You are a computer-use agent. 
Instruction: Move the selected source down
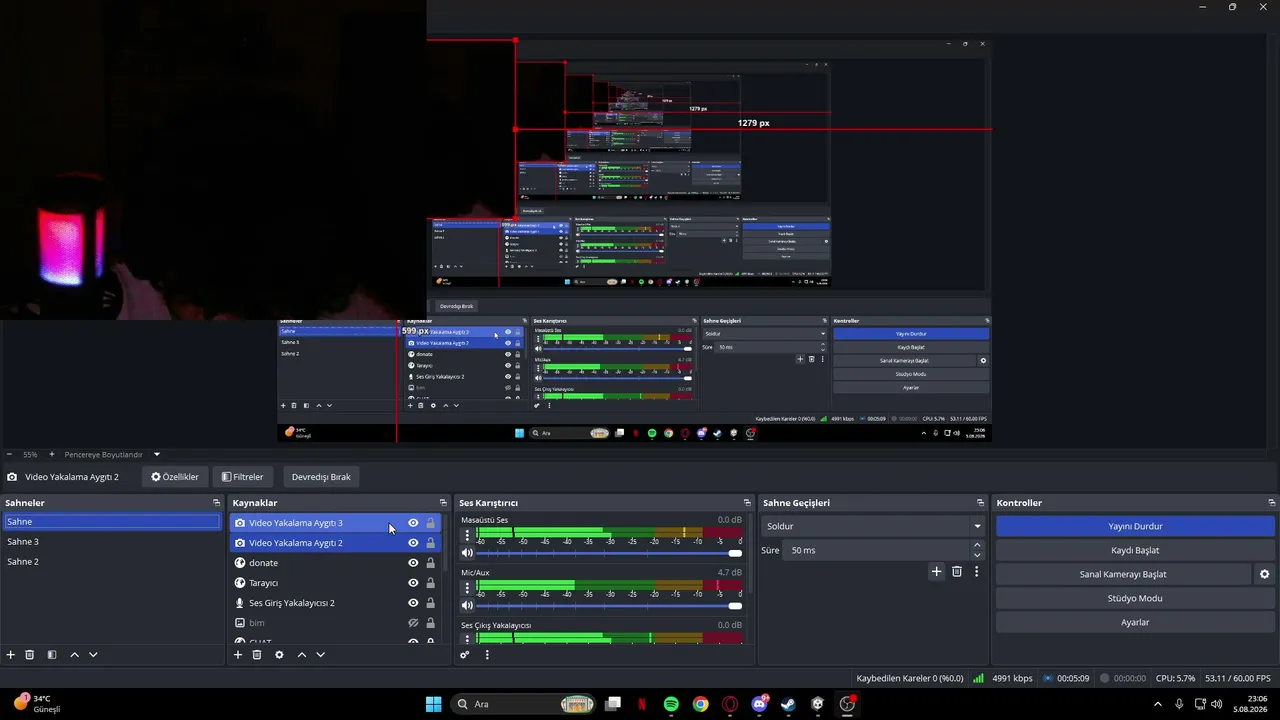pyautogui.click(x=320, y=655)
